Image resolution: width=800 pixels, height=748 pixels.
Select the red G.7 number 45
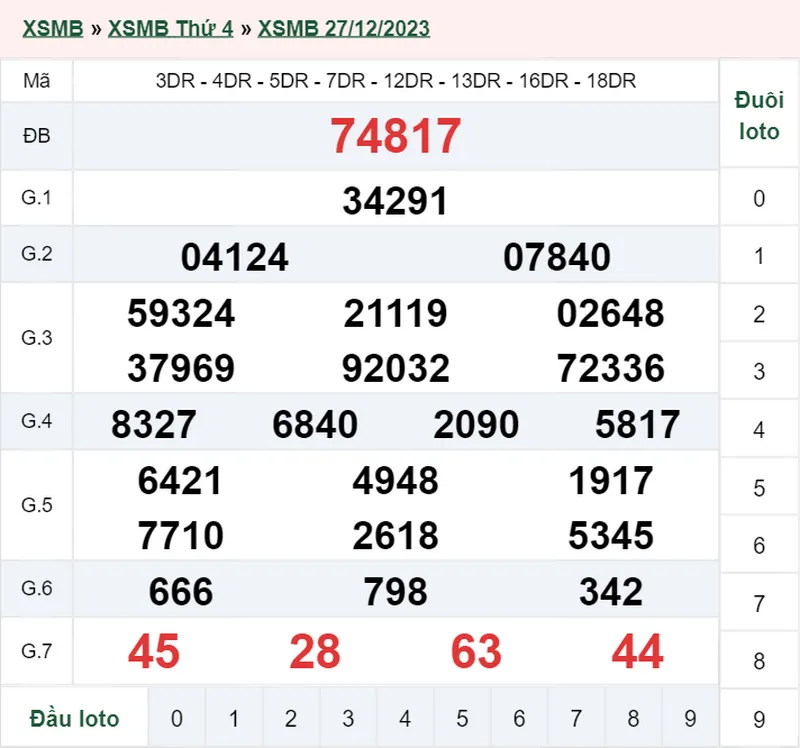pyautogui.click(x=154, y=652)
